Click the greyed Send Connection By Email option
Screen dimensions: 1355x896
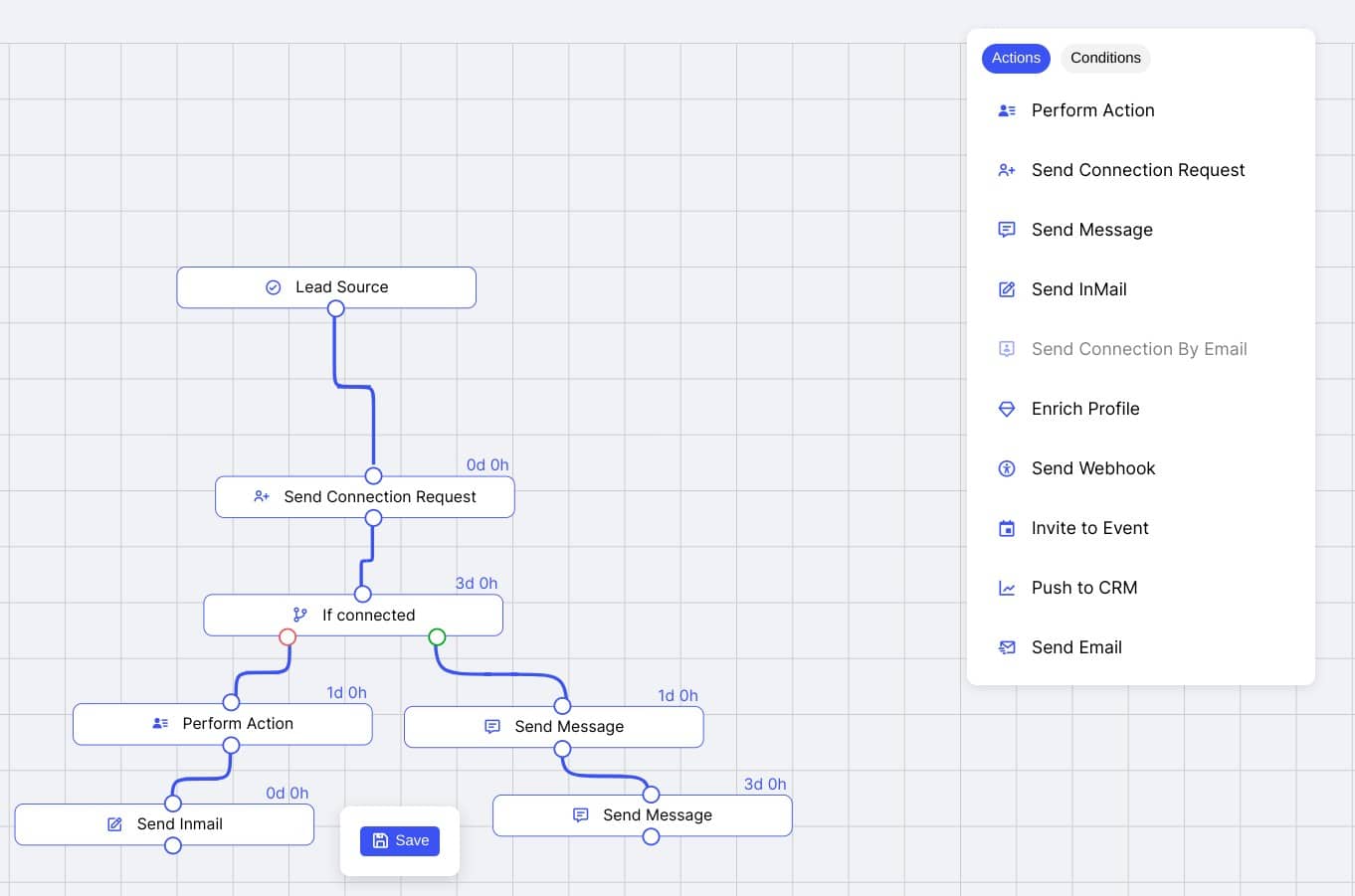1138,349
